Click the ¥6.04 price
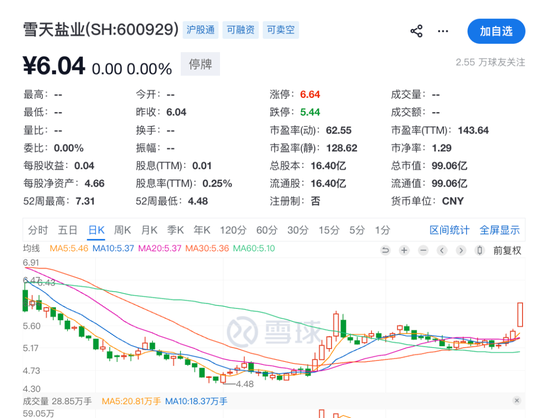Viewport: 550px width, 418px height. click(x=54, y=66)
